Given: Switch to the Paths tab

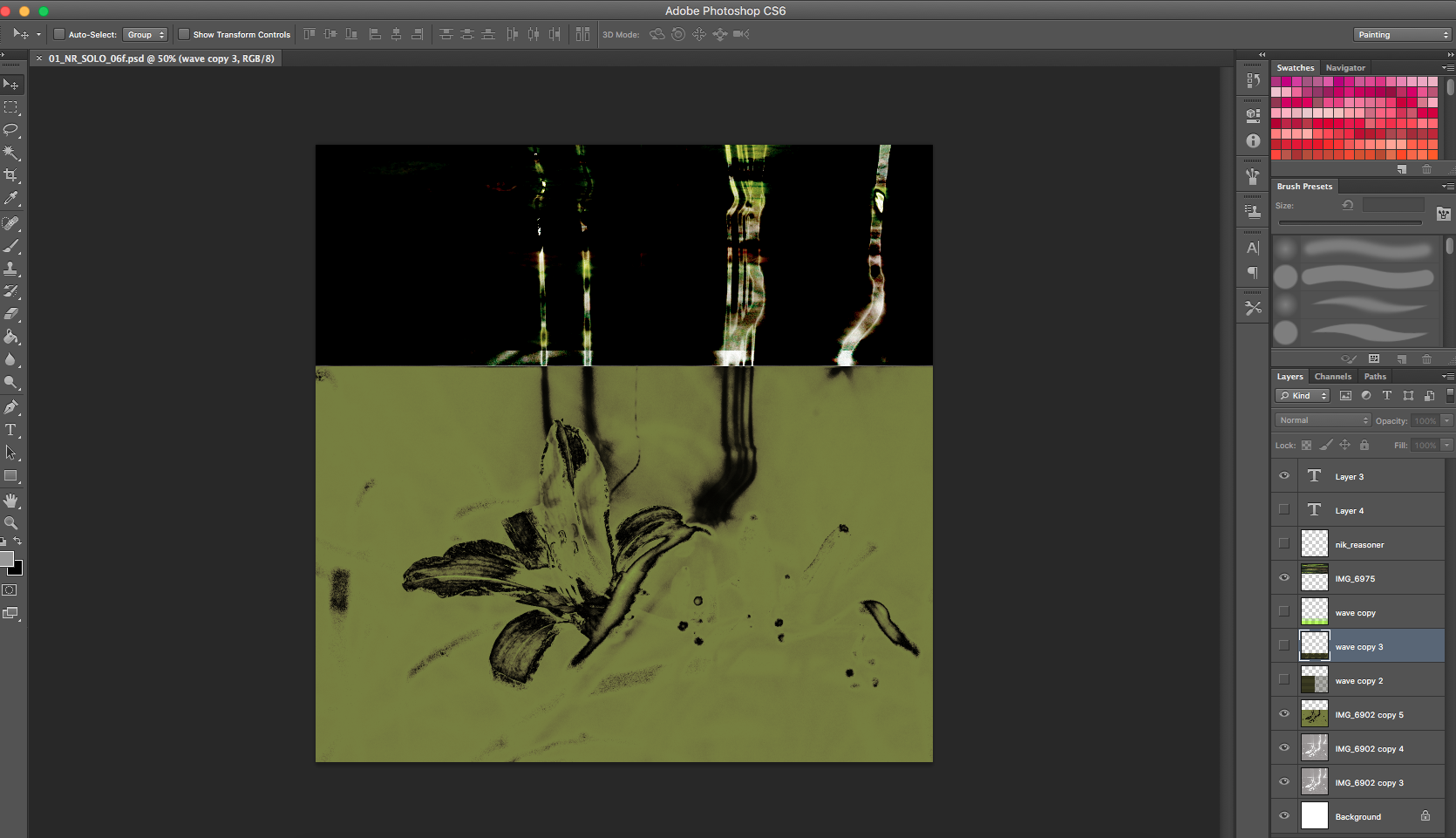Looking at the screenshot, I should (1375, 377).
